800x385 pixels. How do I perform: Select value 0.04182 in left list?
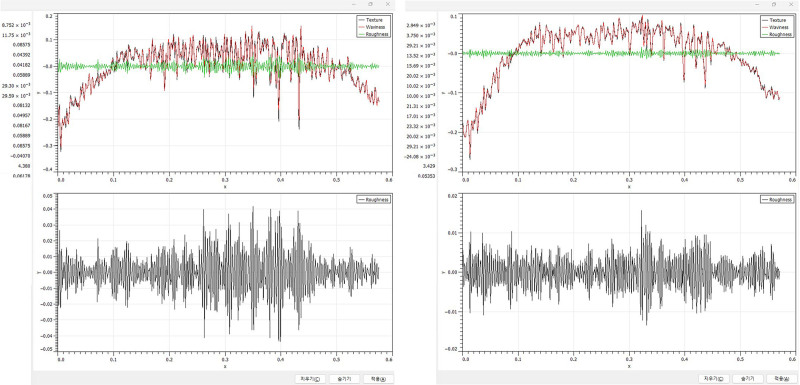click(21, 65)
